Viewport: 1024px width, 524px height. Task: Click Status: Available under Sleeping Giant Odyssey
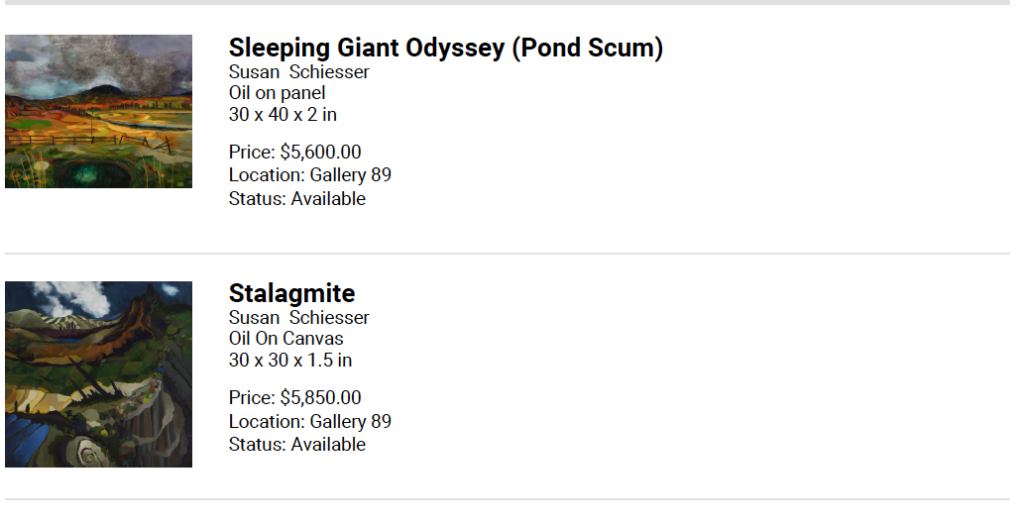tap(297, 199)
